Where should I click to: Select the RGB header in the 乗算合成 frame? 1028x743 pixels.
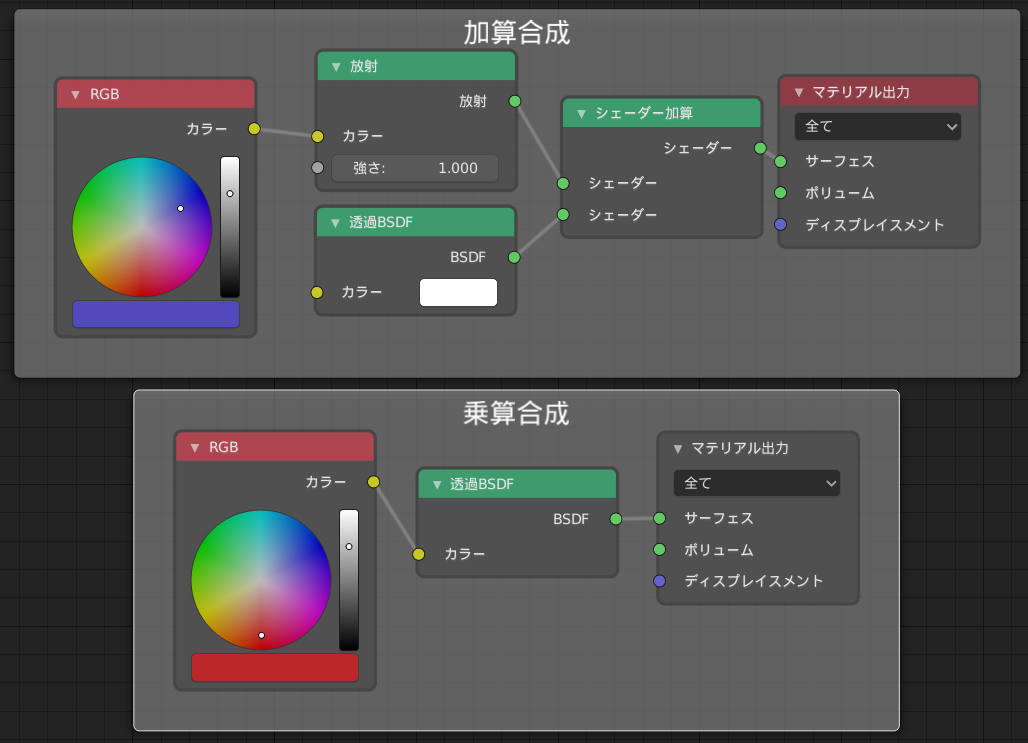(275, 447)
